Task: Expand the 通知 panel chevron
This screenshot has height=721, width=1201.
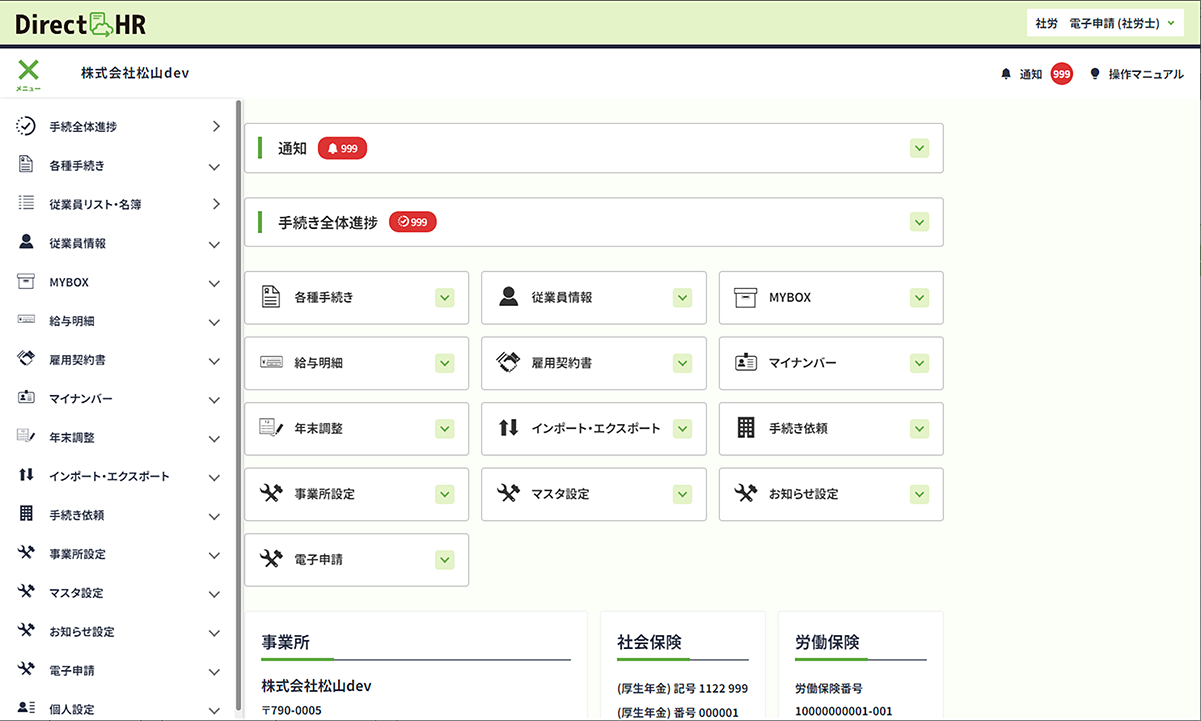Action: coord(918,147)
